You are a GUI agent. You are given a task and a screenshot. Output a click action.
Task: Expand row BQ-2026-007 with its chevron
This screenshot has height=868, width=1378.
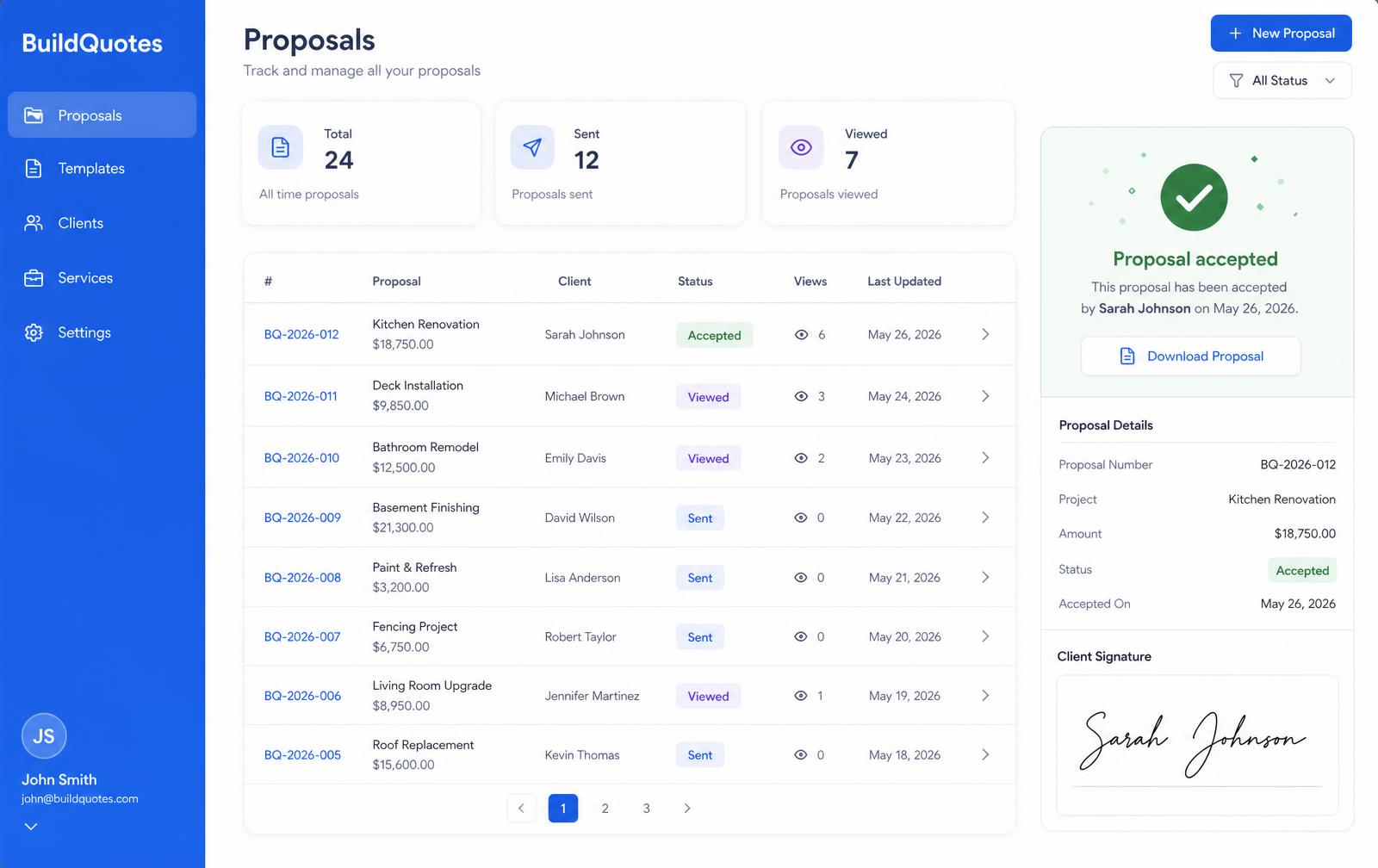pyautogui.click(x=985, y=636)
